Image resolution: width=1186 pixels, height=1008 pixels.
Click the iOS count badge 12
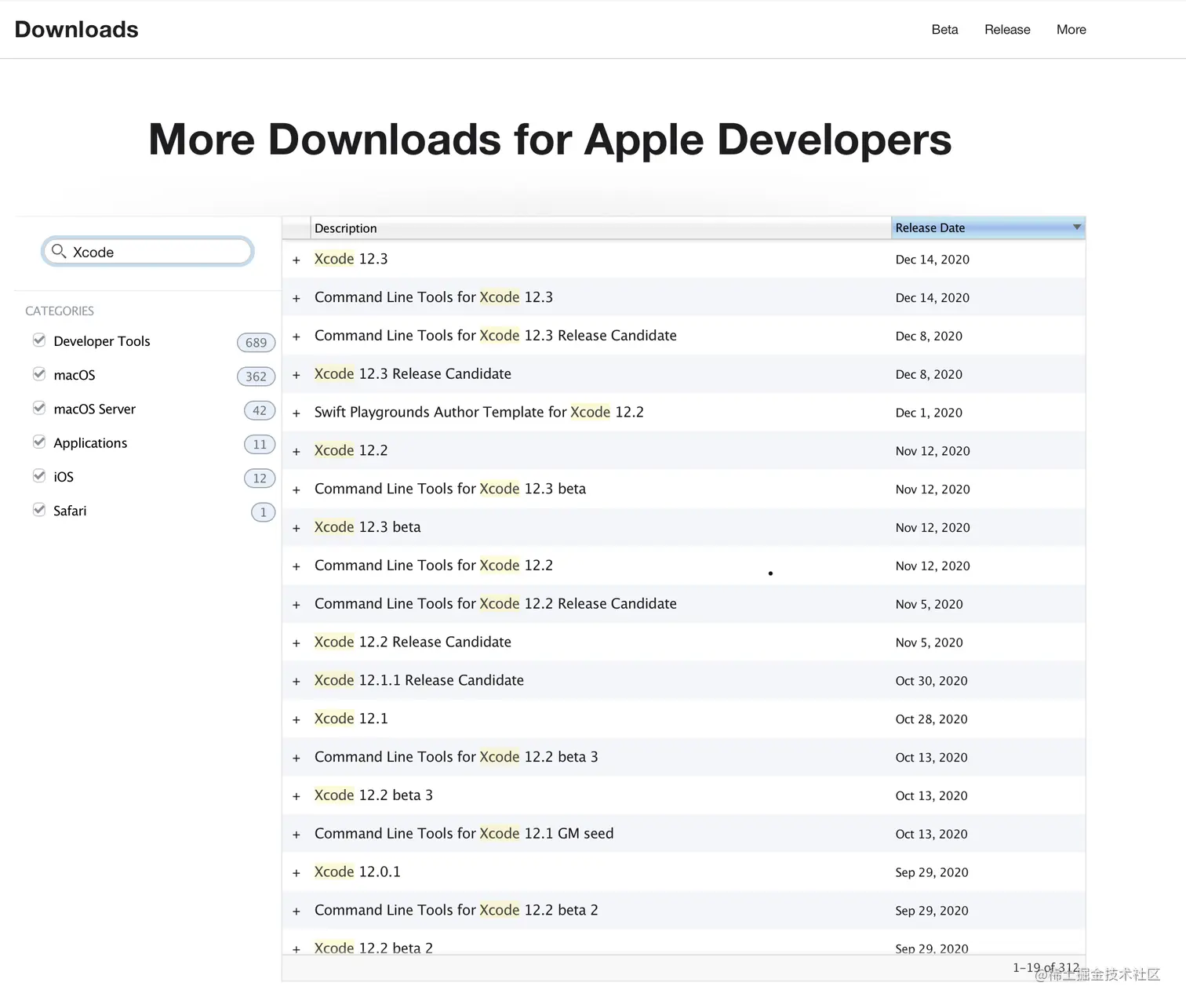(260, 479)
